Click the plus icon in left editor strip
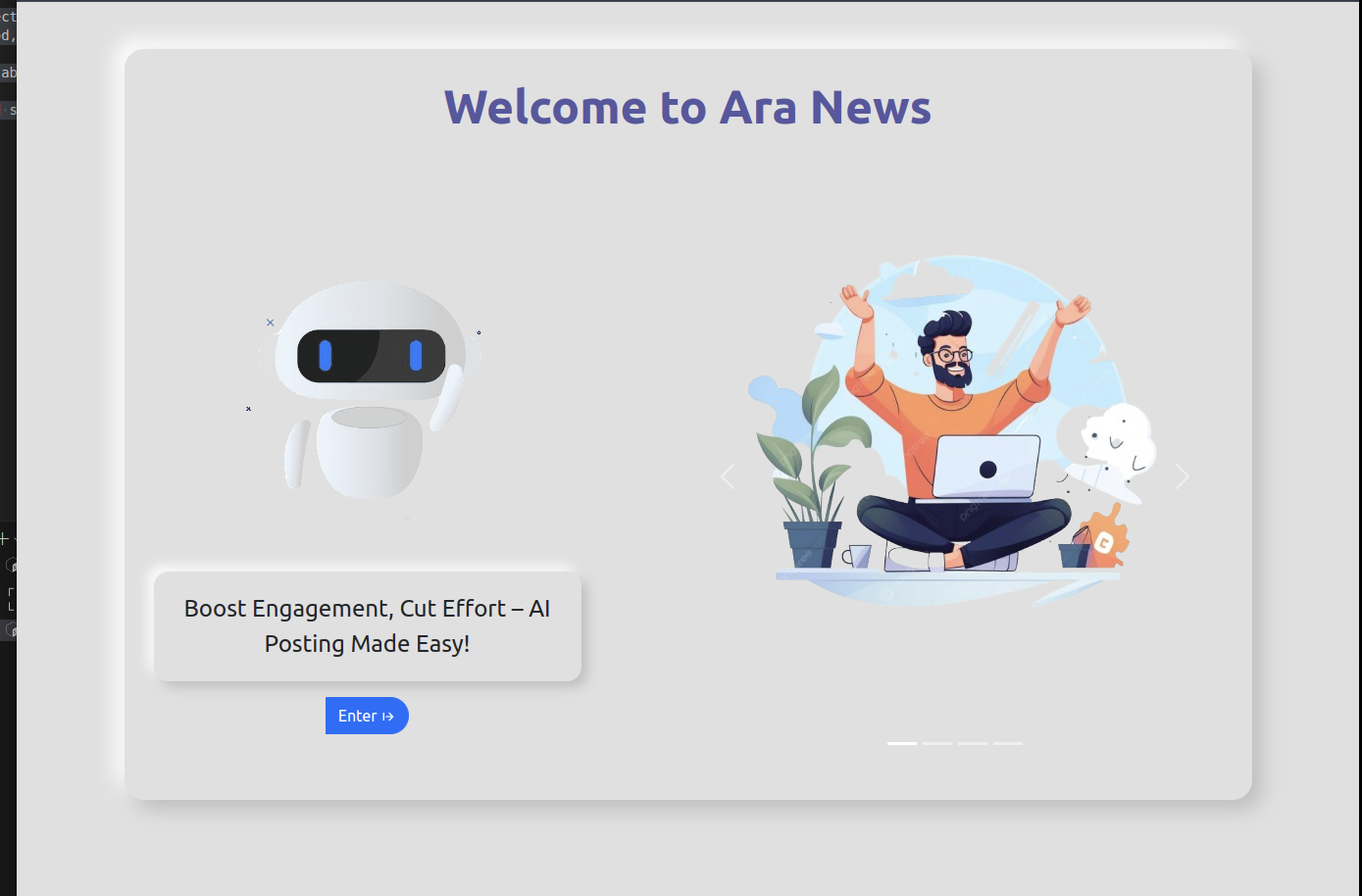Image resolution: width=1362 pixels, height=896 pixels. pos(4,538)
